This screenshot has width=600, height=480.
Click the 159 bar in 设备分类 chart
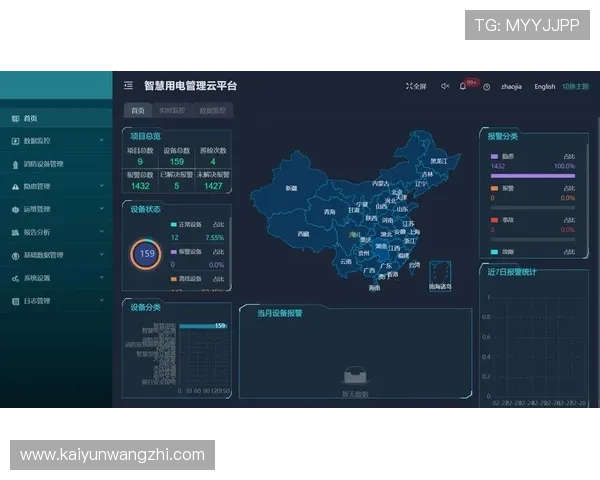coord(204,326)
